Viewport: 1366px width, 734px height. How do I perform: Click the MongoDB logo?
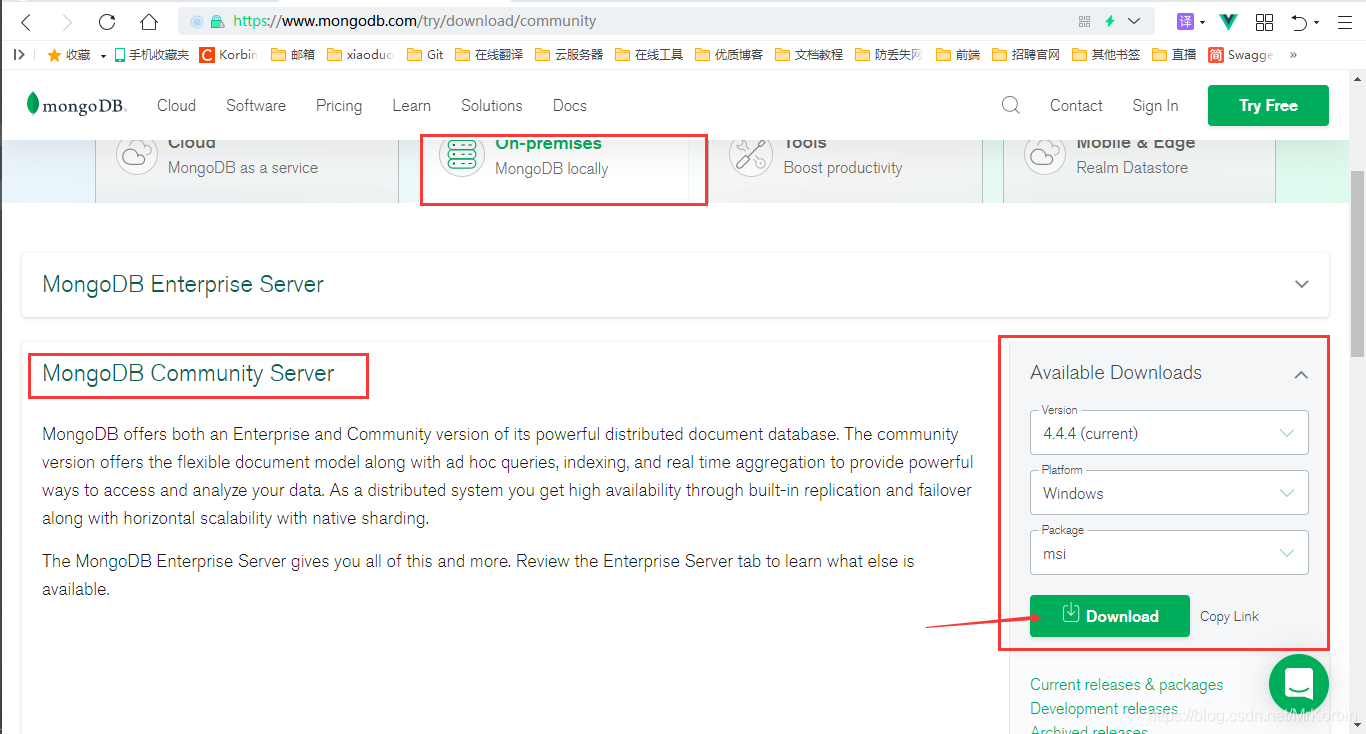(x=76, y=105)
